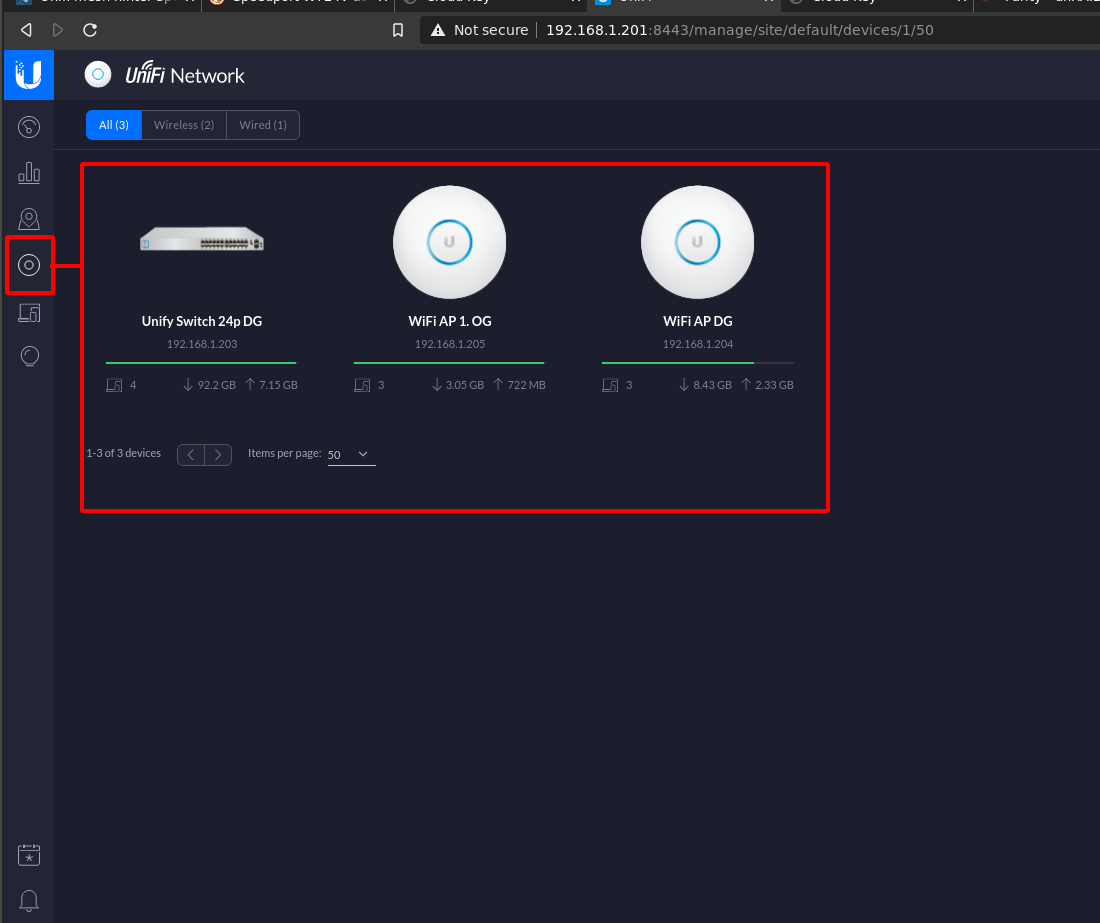
Task: Click the 722 MB upload value
Action: [527, 385]
